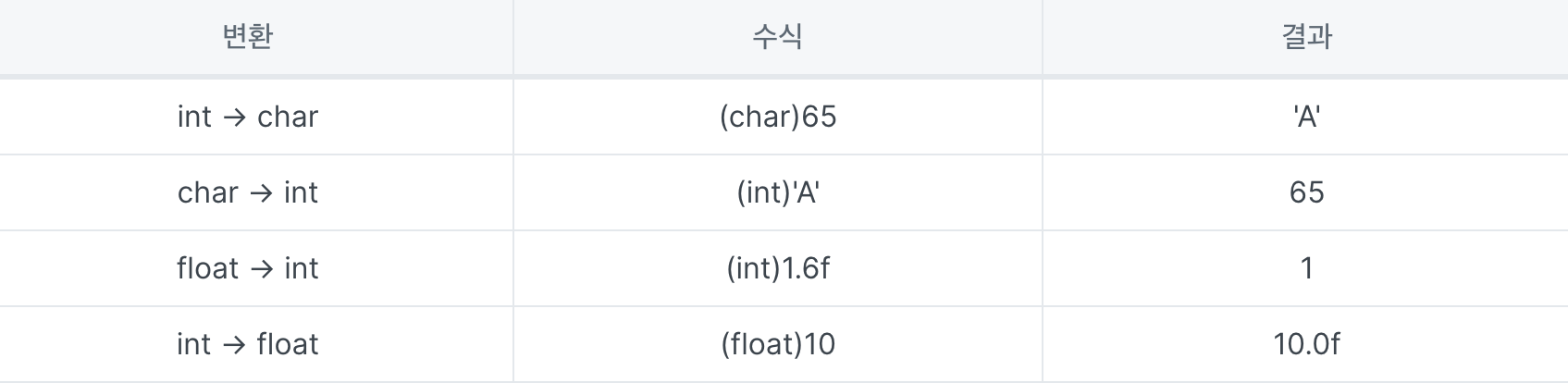The width and height of the screenshot is (1568, 383).
Task: Click the '10.0f' result cell
Action: [1305, 344]
